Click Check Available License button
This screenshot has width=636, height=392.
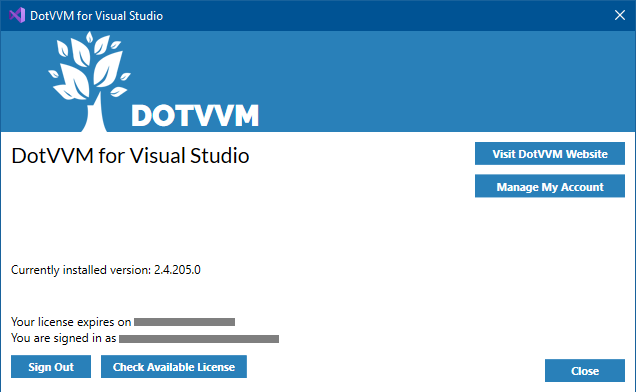tap(174, 367)
